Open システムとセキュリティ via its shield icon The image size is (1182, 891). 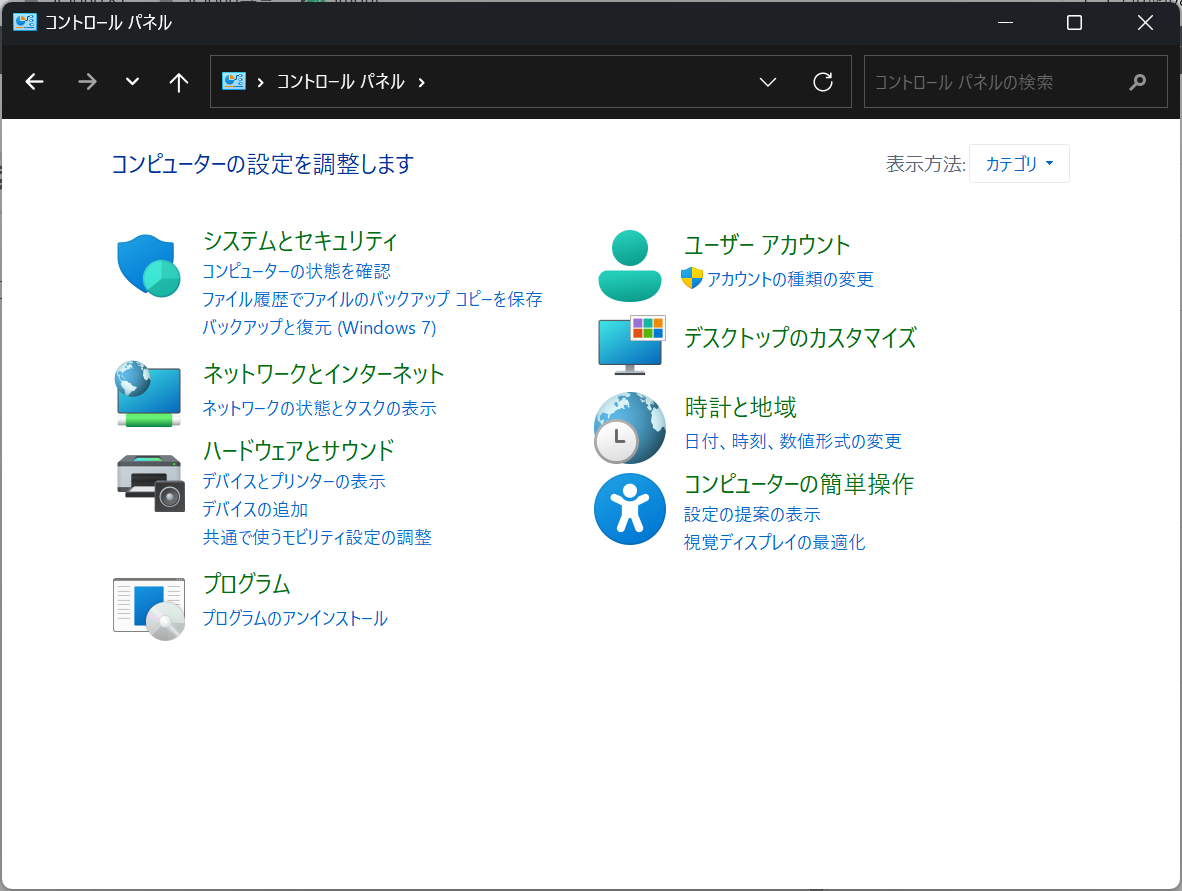(x=148, y=265)
